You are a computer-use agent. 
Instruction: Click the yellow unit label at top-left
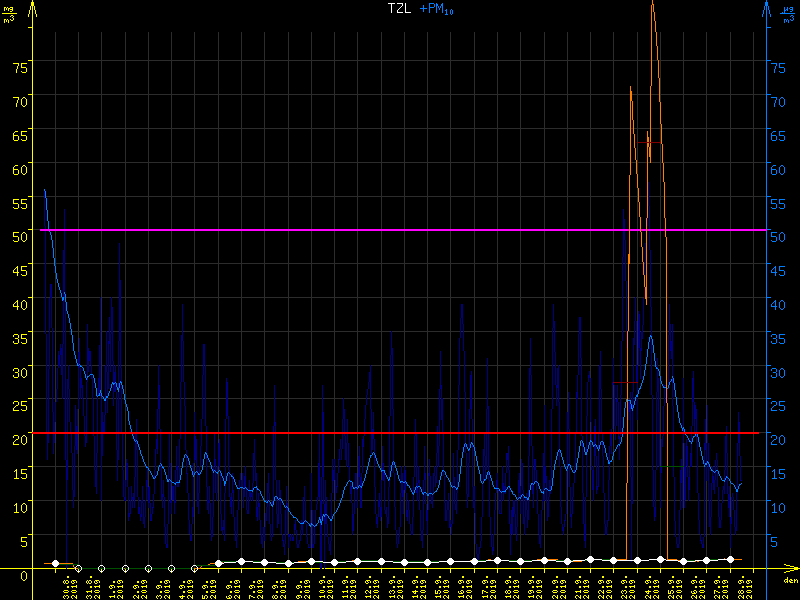(9, 13)
